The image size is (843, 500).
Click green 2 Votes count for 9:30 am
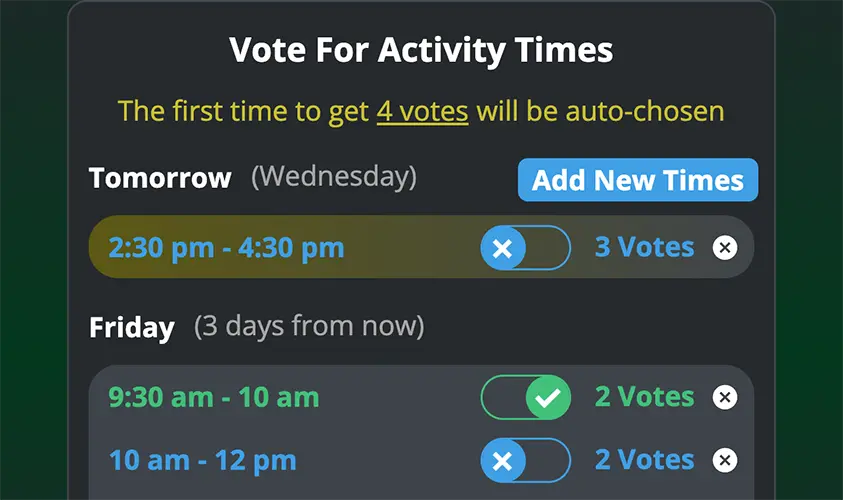pyautogui.click(x=644, y=397)
